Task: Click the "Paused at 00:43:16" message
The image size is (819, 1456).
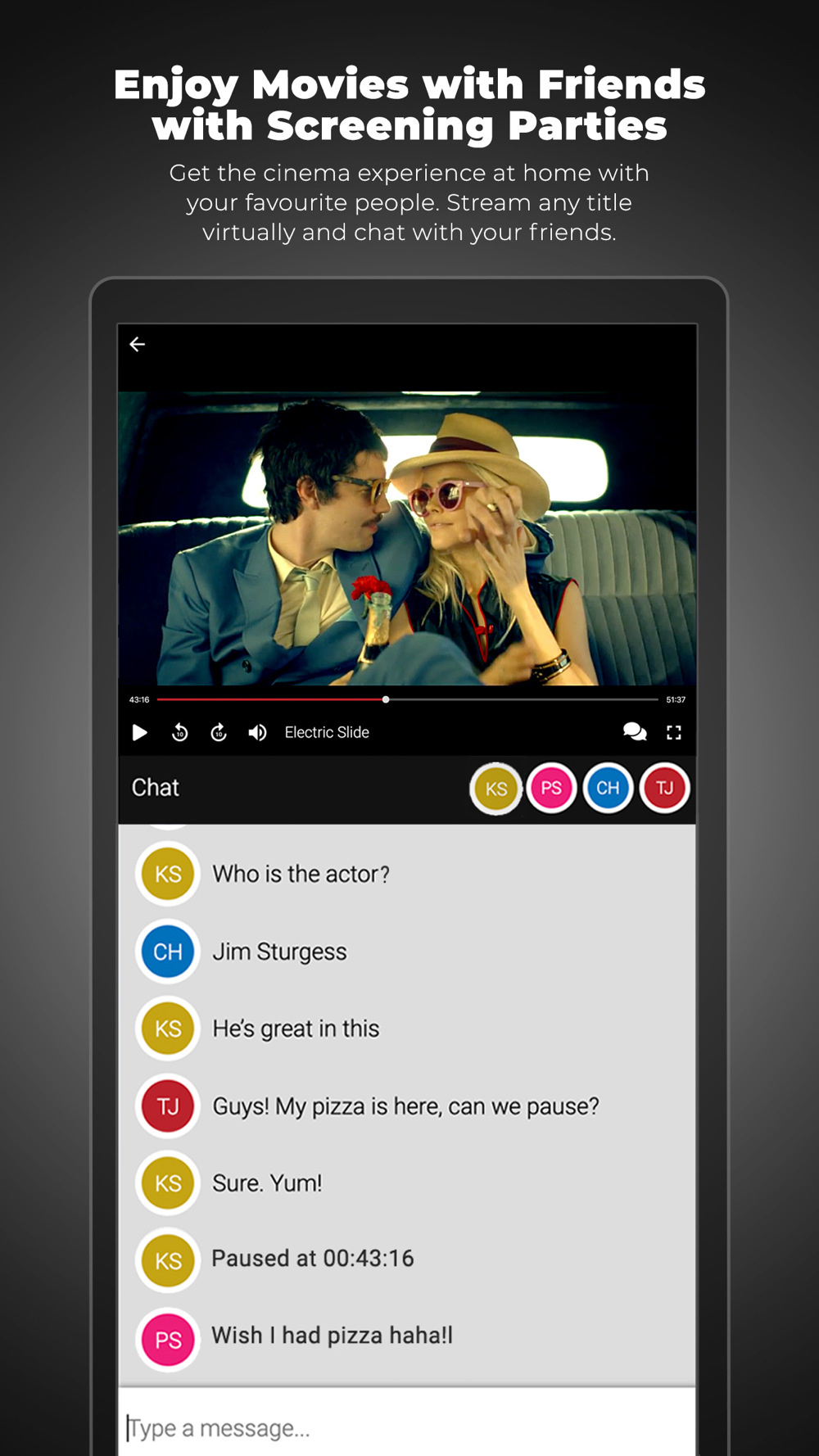Action: pos(313,1259)
